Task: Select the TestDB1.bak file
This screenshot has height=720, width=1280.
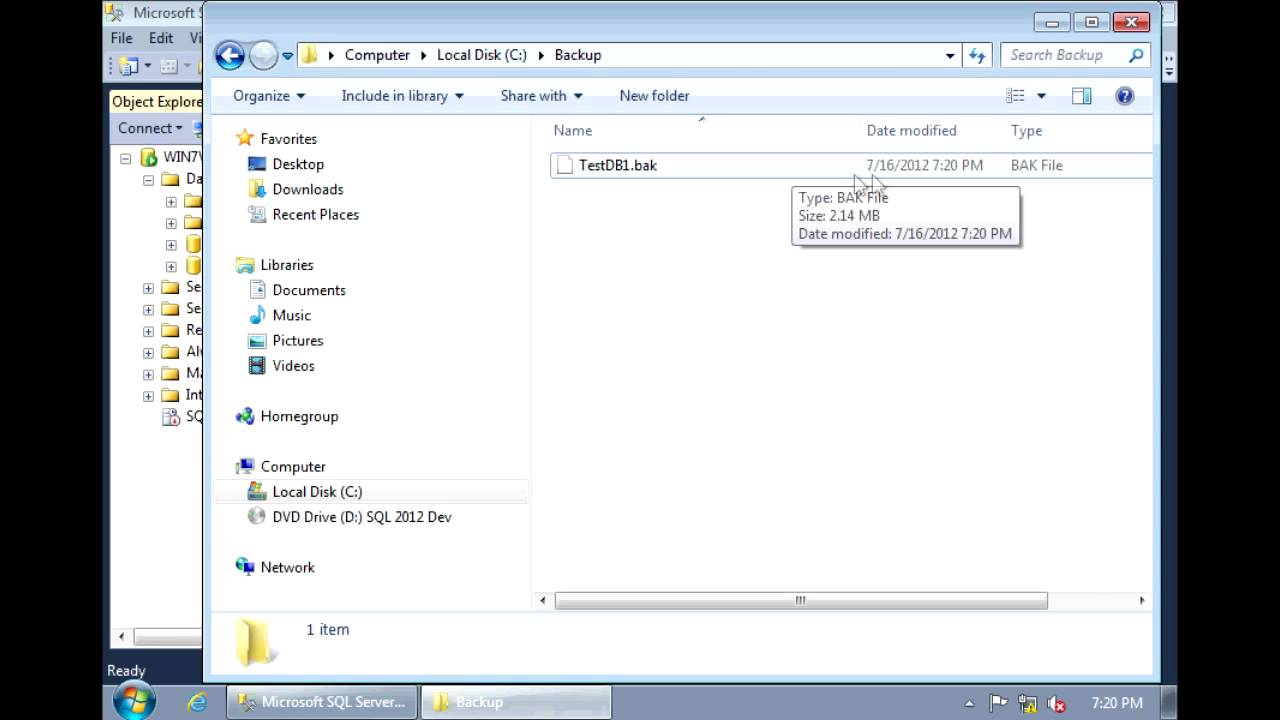Action: [617, 165]
